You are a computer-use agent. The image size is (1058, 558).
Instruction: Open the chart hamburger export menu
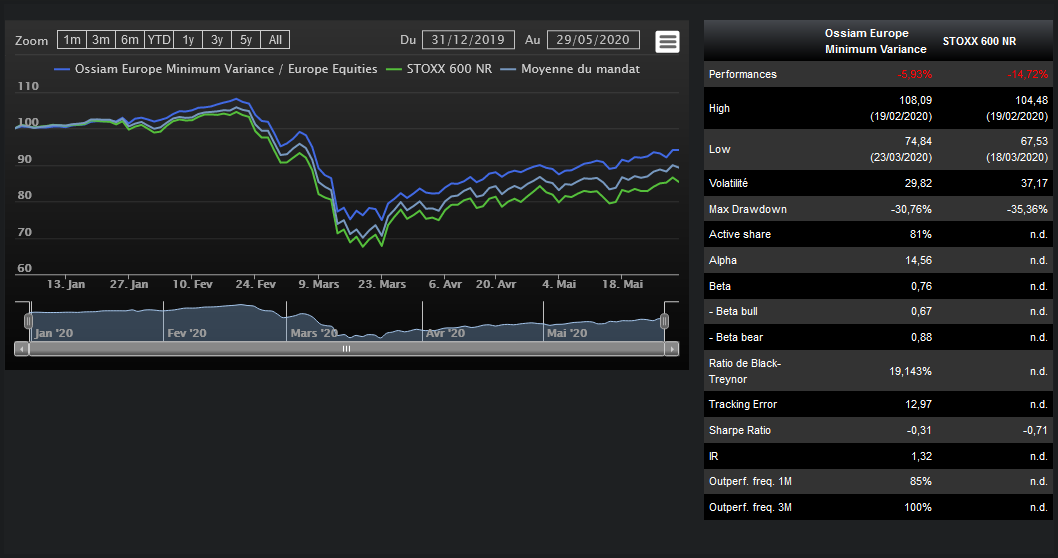tap(667, 42)
